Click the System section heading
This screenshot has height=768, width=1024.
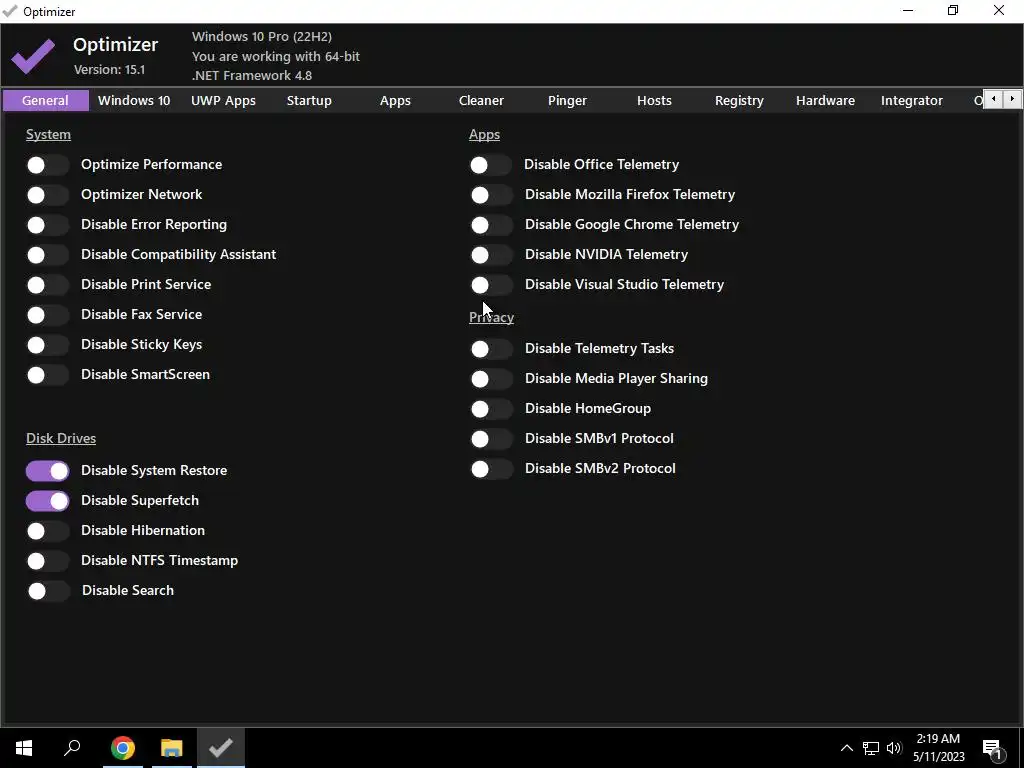pyautogui.click(x=48, y=135)
